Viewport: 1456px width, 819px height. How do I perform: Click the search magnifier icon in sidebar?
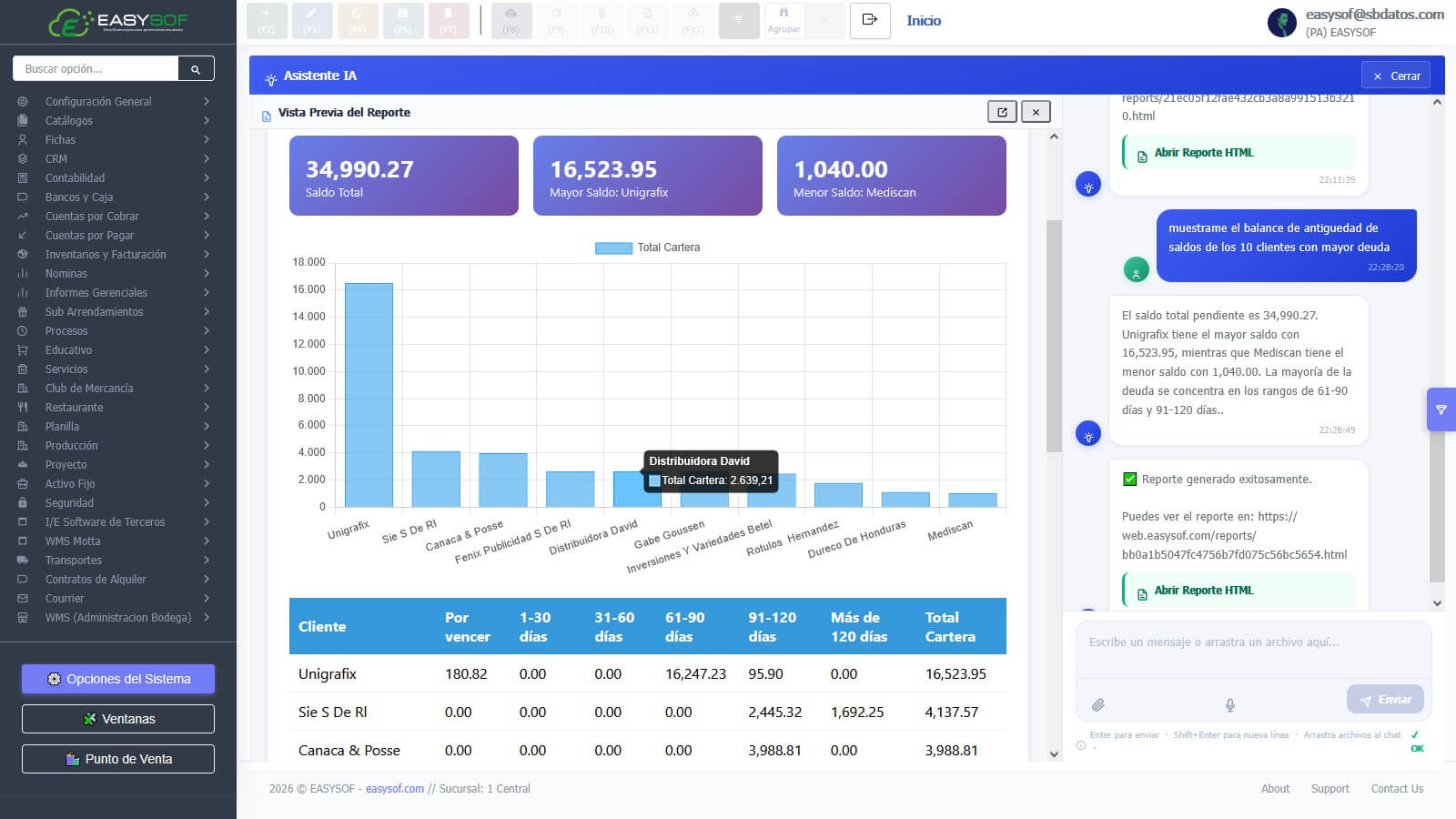click(196, 69)
